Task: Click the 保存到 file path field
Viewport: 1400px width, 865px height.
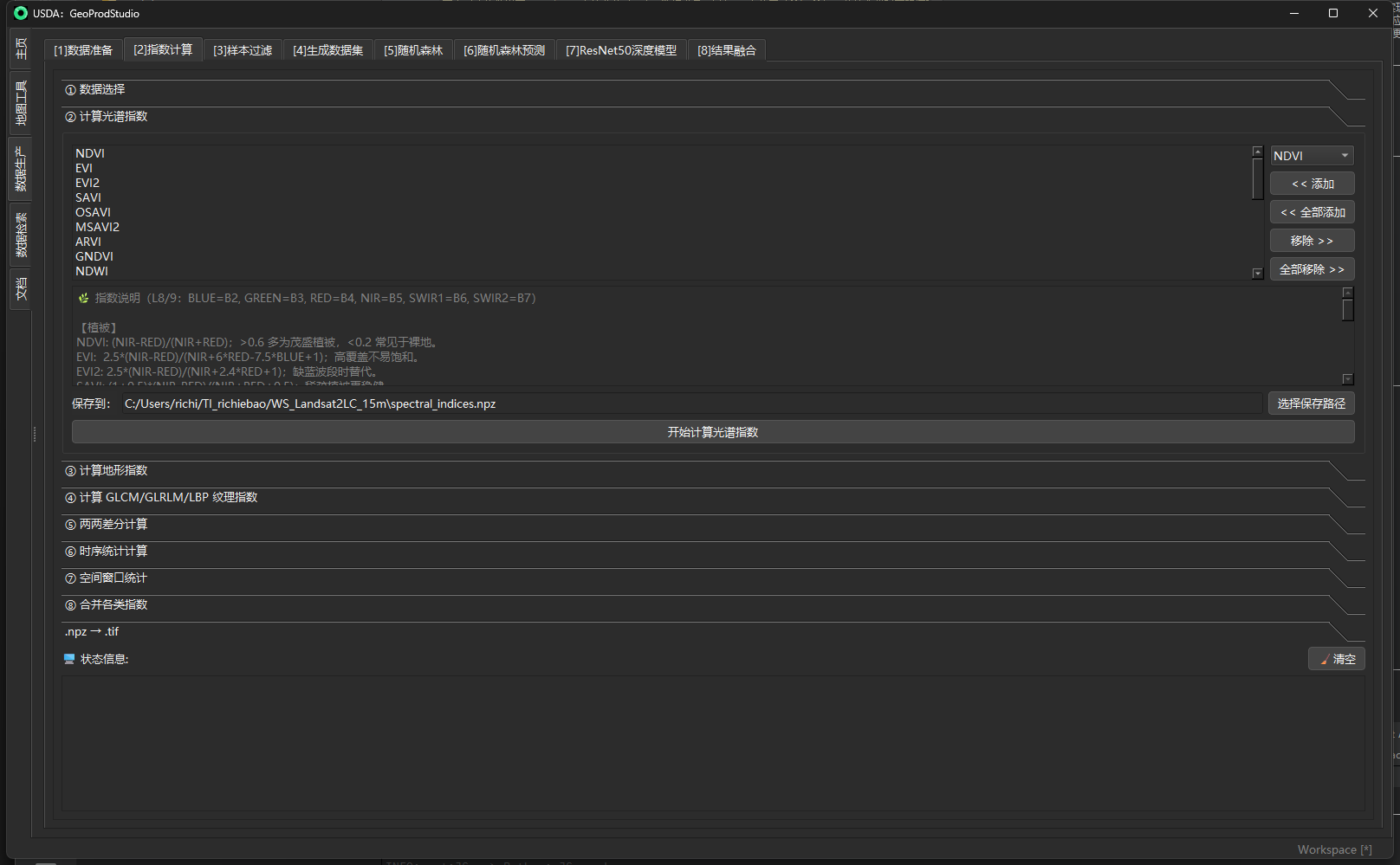Action: click(x=691, y=403)
